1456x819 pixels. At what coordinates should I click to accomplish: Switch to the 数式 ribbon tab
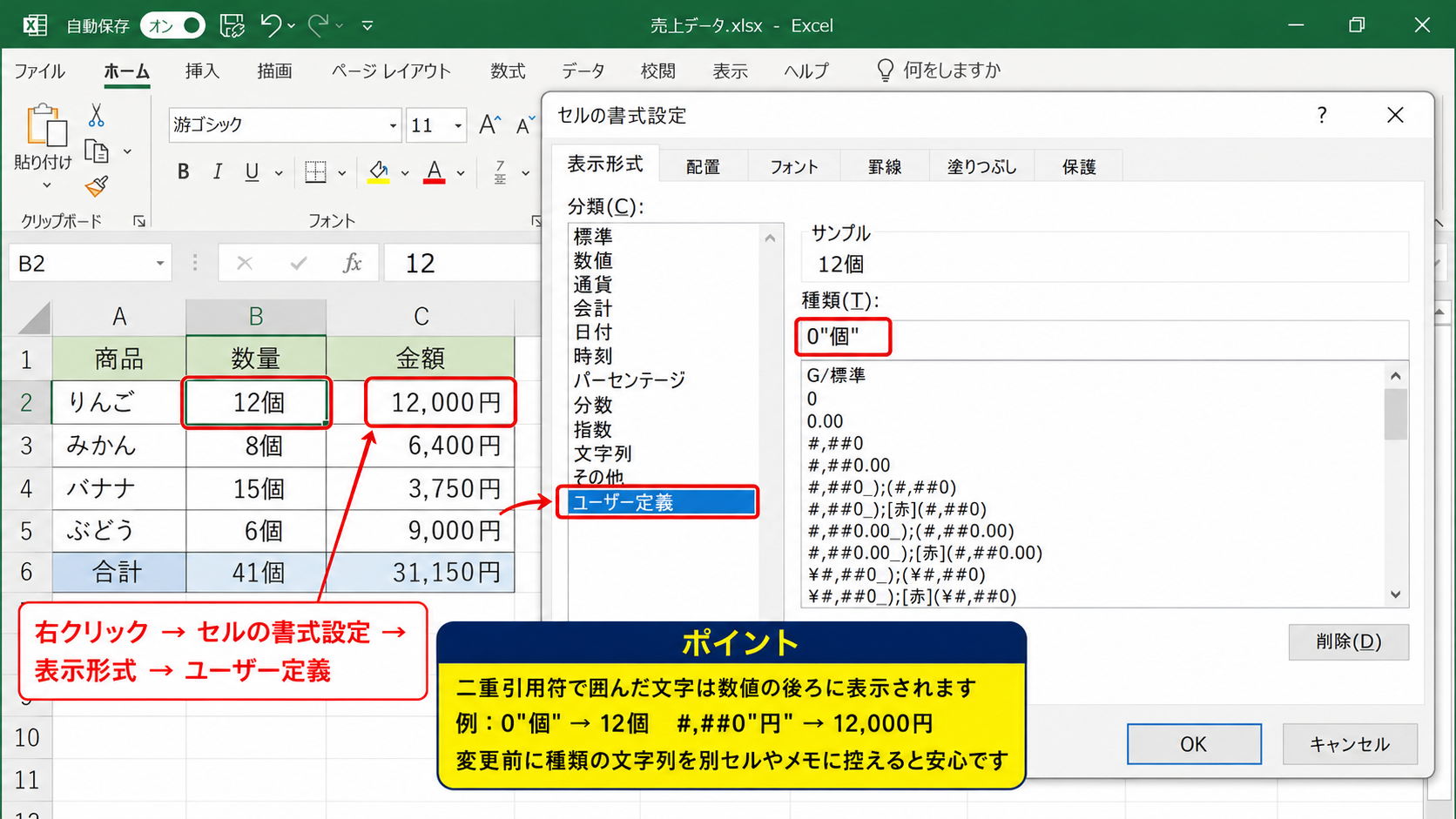point(508,71)
